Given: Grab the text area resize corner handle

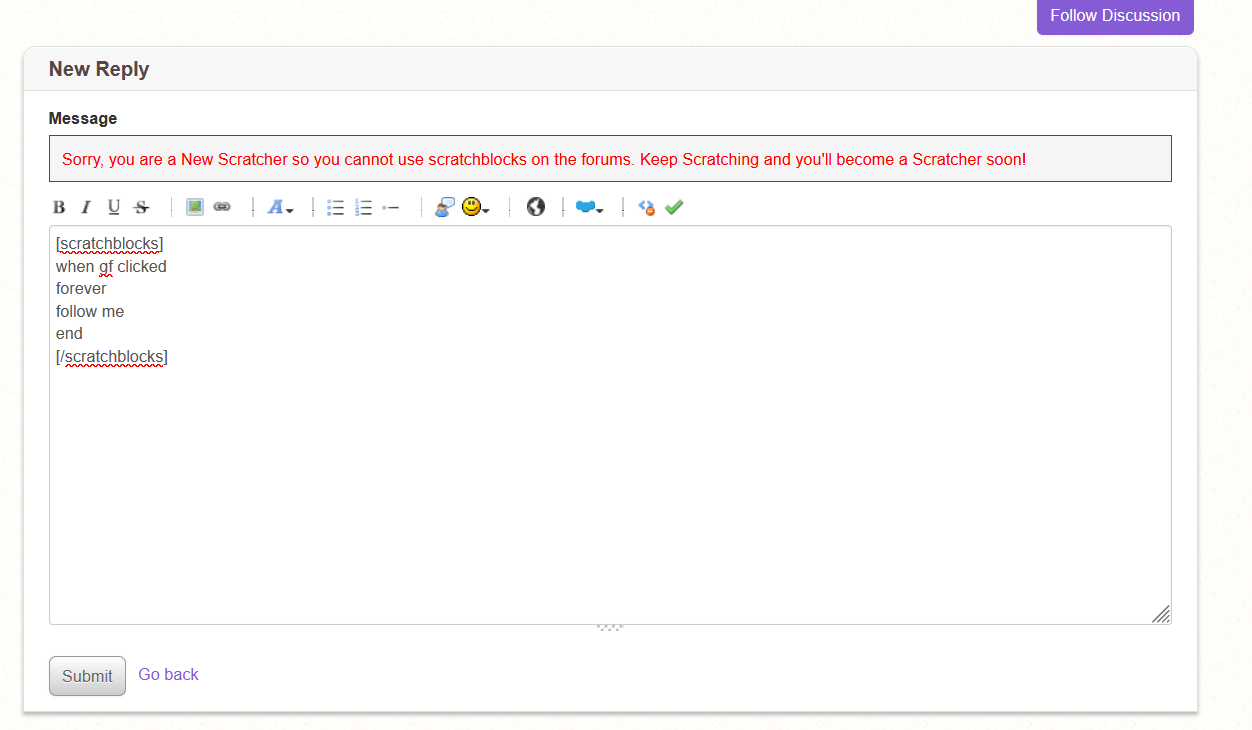Looking at the screenshot, I should pyautogui.click(x=1161, y=614).
